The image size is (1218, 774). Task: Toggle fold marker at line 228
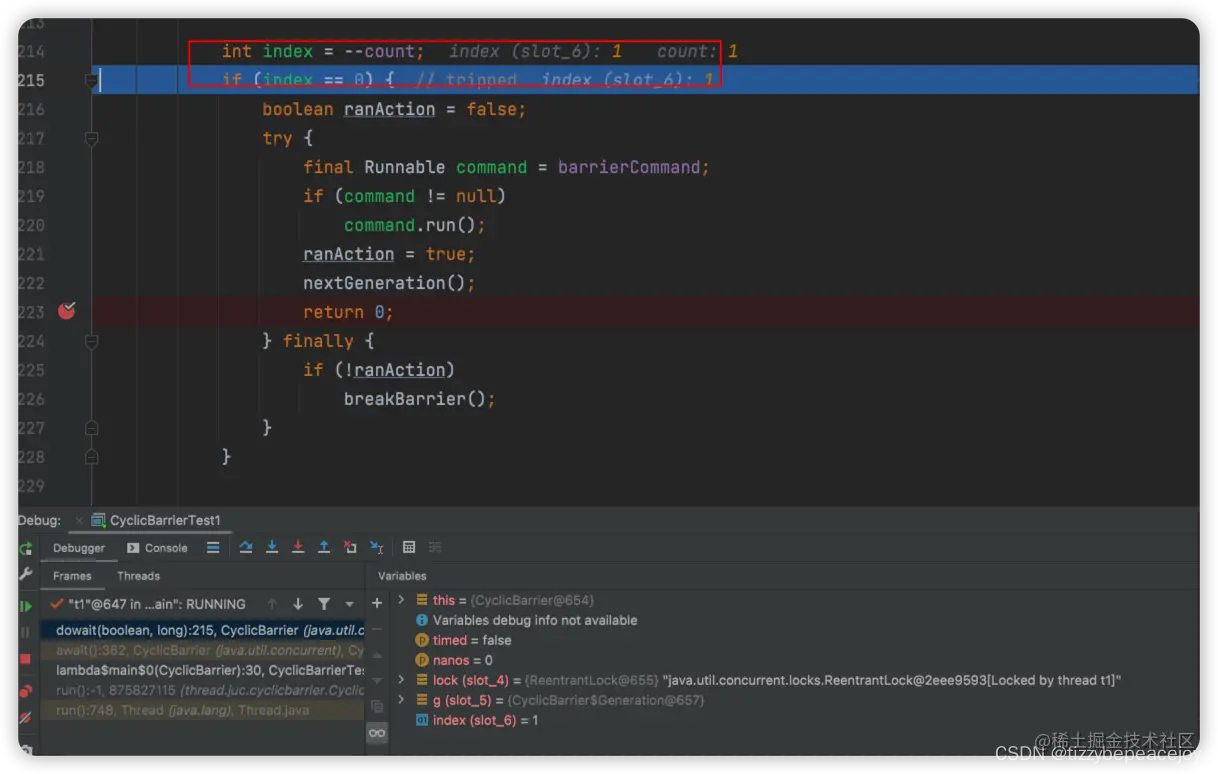[91, 457]
